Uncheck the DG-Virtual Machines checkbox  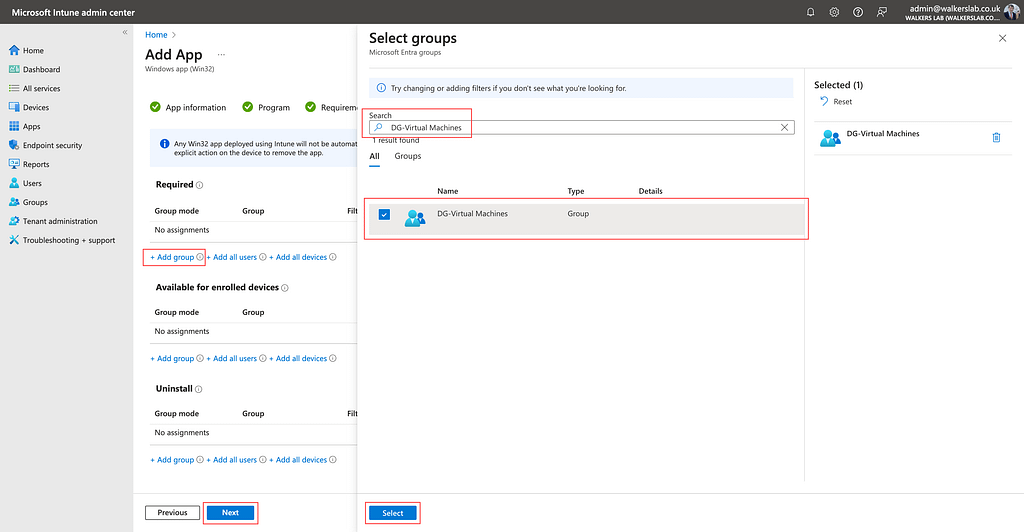384,214
